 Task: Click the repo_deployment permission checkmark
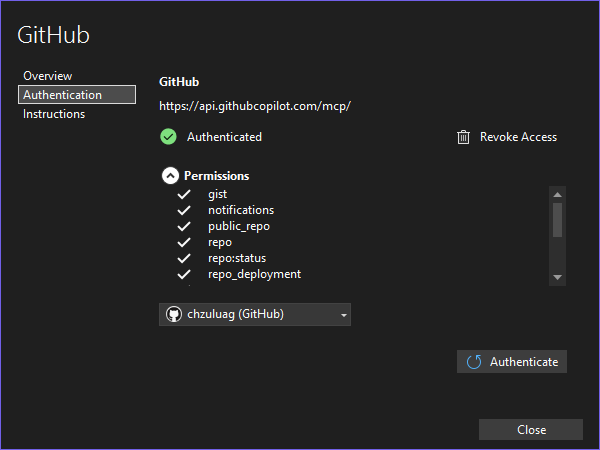[184, 274]
